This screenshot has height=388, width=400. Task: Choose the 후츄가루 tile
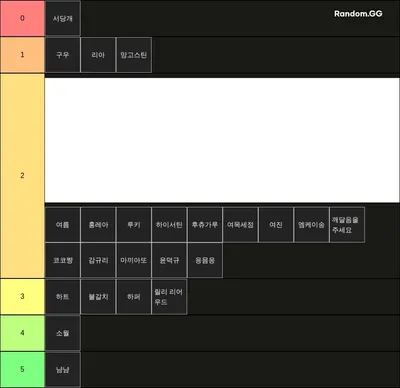(205, 225)
